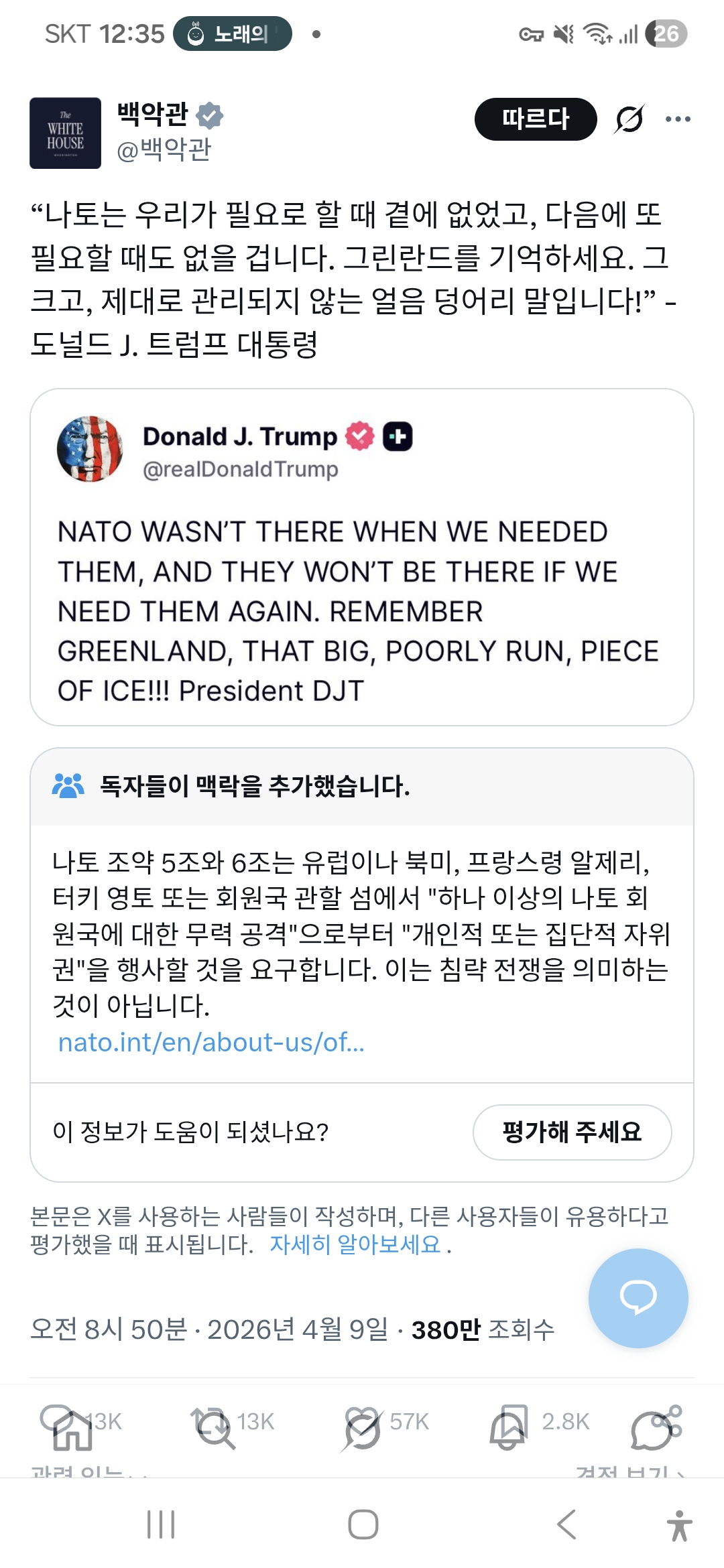Image resolution: width=724 pixels, height=1568 pixels.
Task: Tap the Grok slashed-circle icon beside the follow button
Action: (x=629, y=119)
